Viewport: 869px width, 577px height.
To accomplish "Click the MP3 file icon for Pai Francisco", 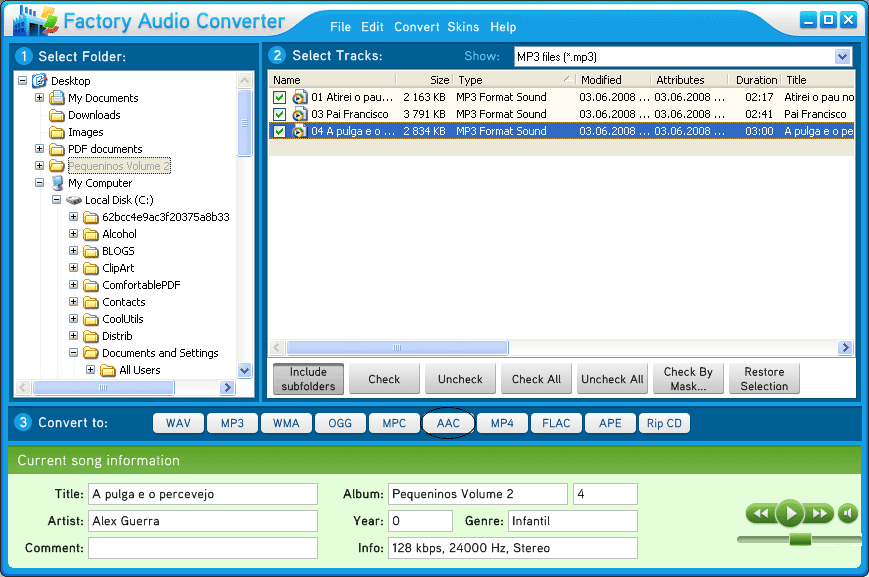I will 299,114.
